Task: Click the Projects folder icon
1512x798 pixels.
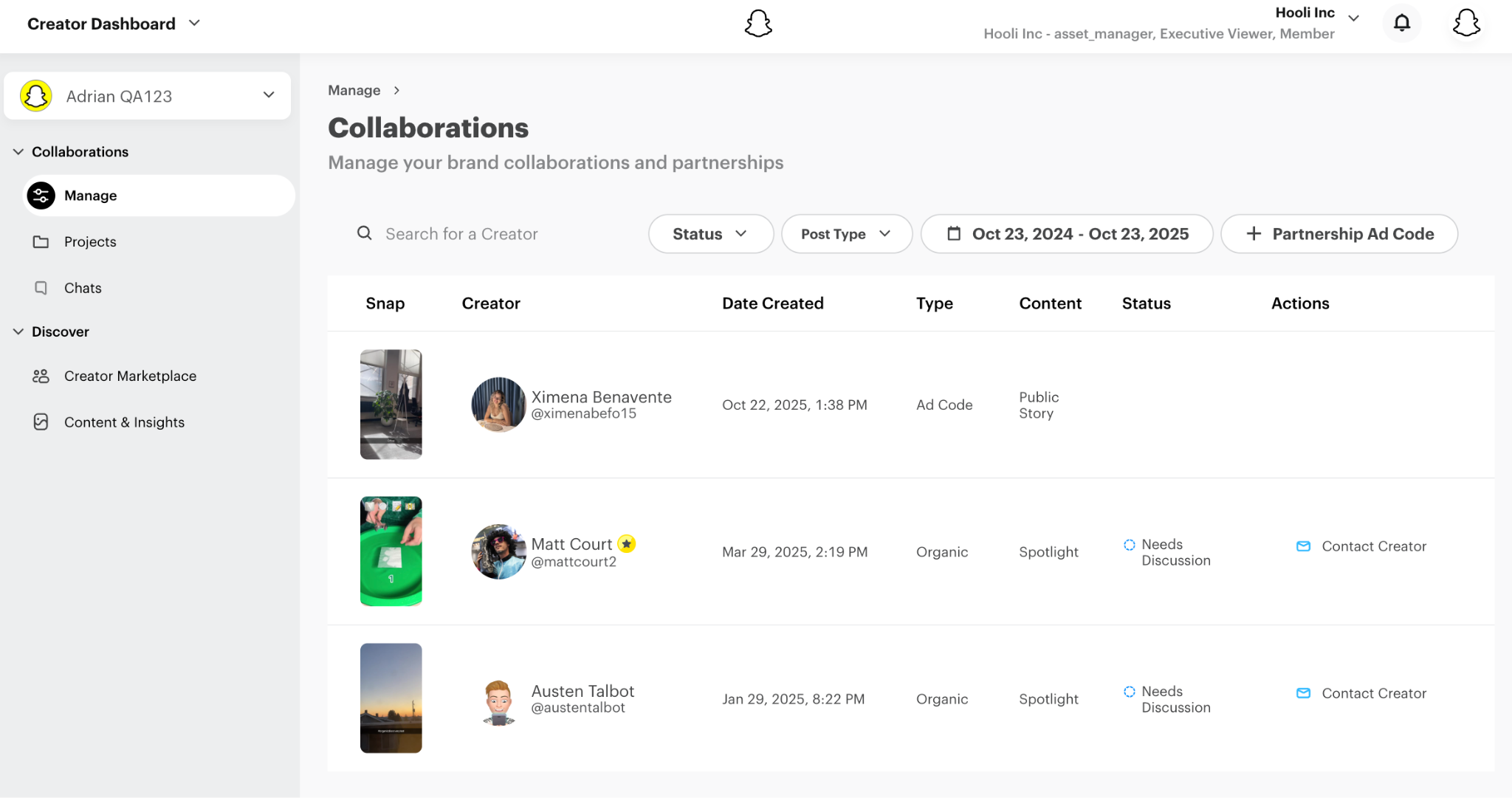Action: coord(41,242)
